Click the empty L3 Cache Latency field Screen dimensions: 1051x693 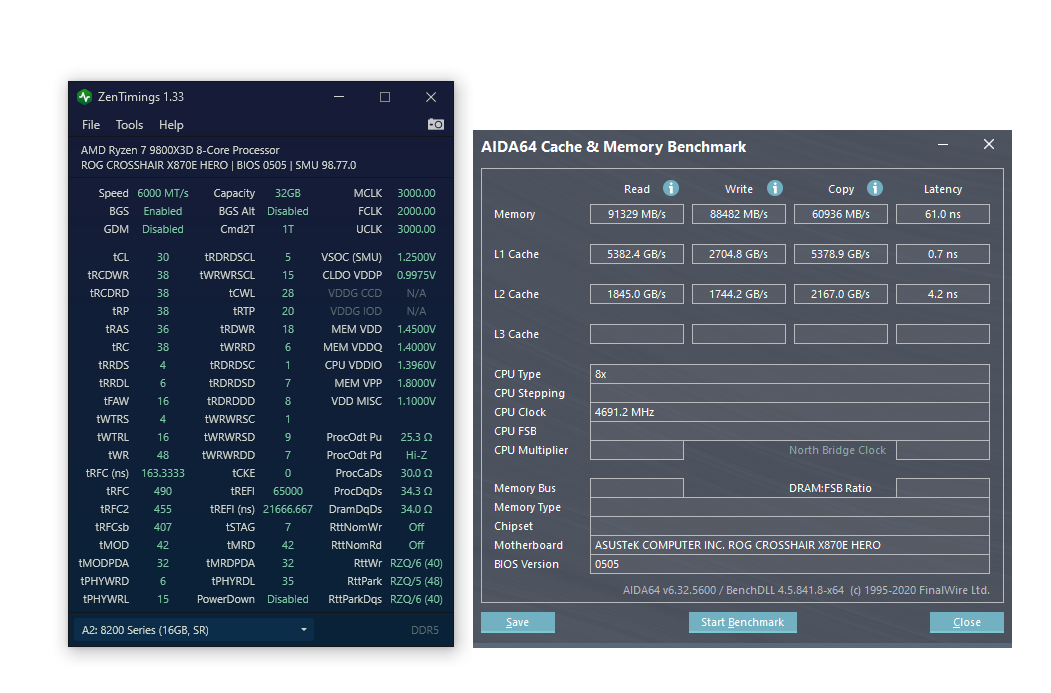(942, 334)
